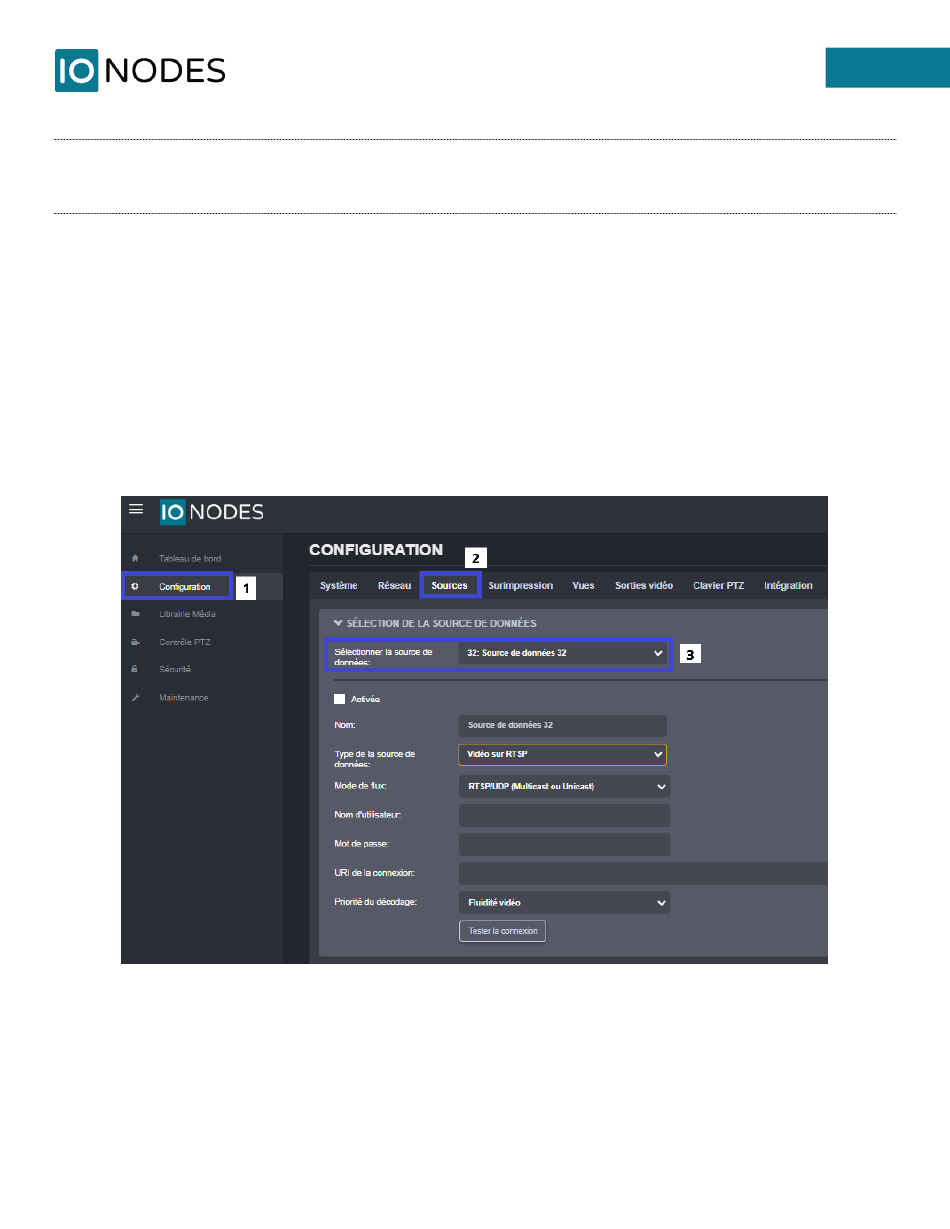950x1229 pixels.
Task: Switch to the Sorties vidéo tab
Action: click(x=644, y=585)
